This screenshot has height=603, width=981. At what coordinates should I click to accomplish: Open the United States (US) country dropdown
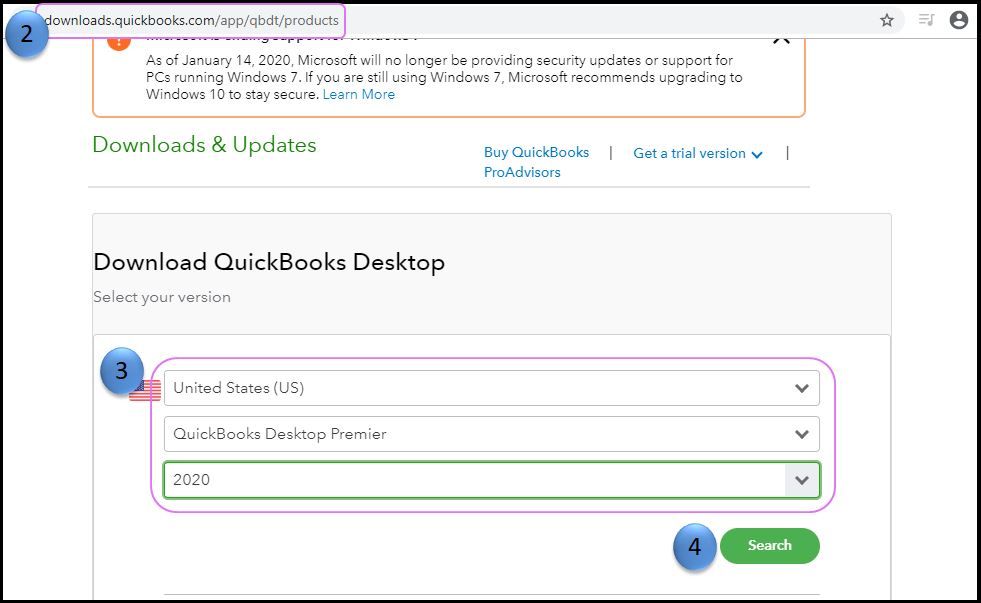point(491,388)
